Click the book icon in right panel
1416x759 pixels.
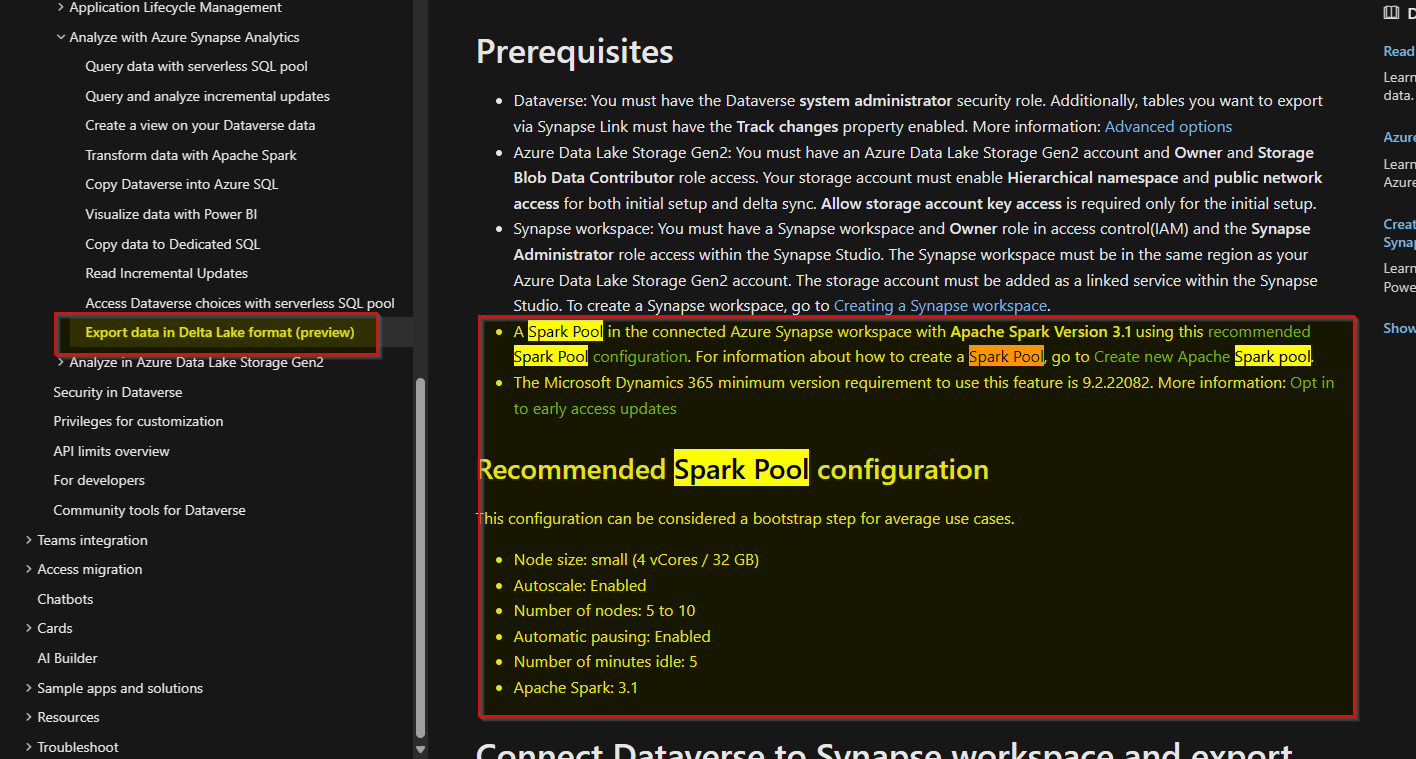point(1391,12)
